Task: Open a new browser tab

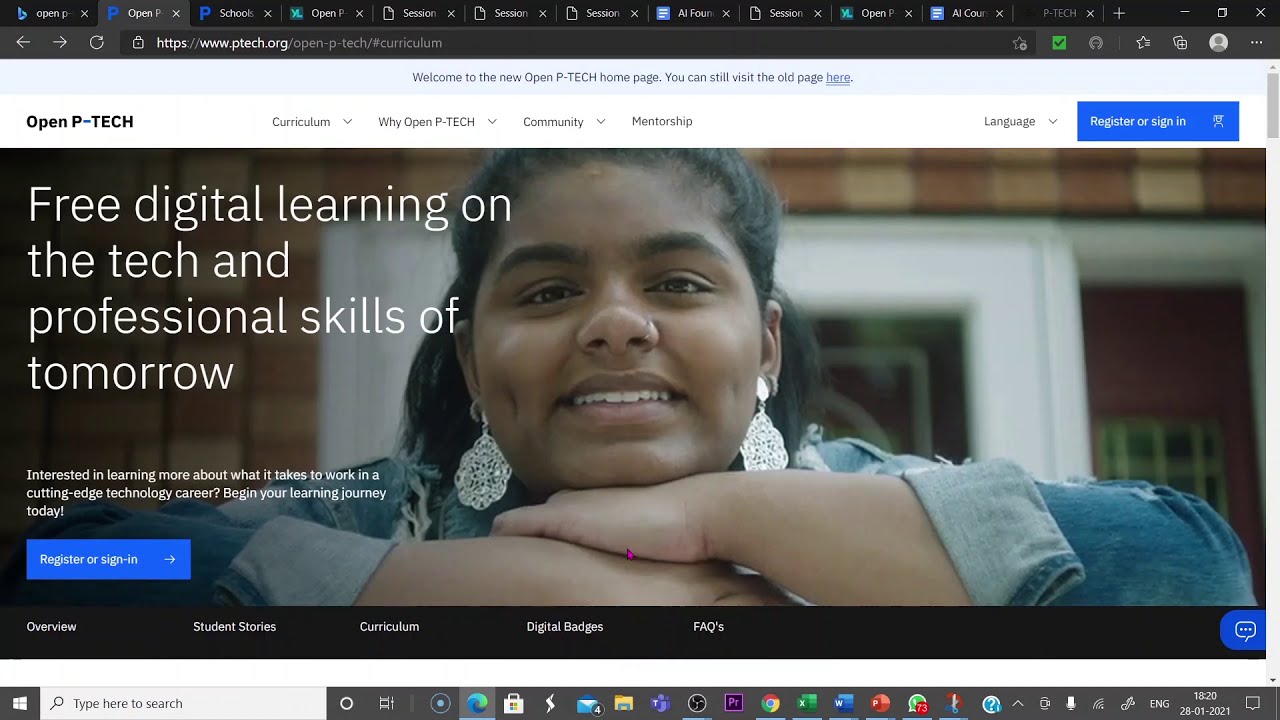Action: point(1119,13)
